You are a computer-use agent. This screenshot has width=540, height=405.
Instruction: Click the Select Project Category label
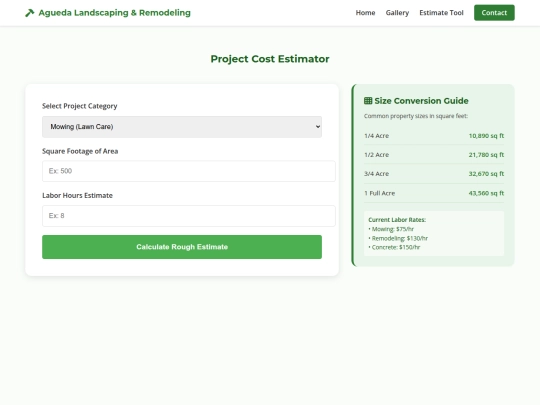80,106
